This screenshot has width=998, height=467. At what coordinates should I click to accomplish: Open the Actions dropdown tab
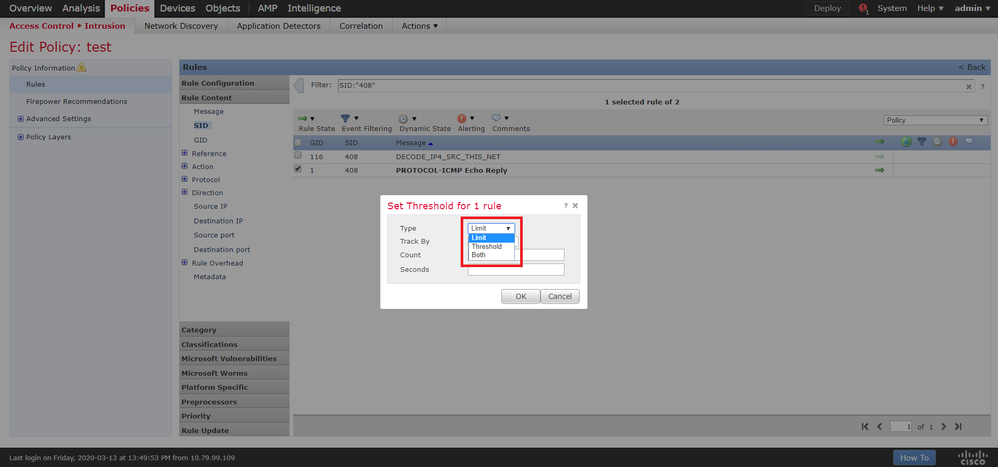coord(419,26)
